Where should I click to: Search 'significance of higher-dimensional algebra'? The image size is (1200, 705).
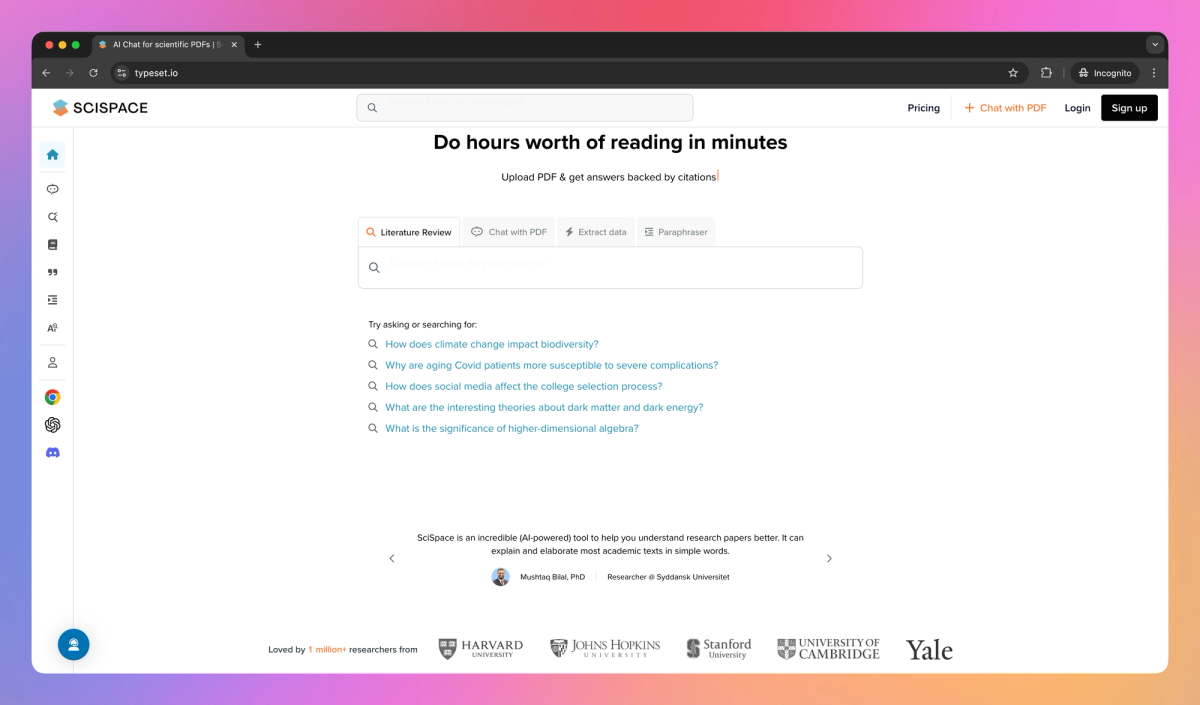pos(511,428)
